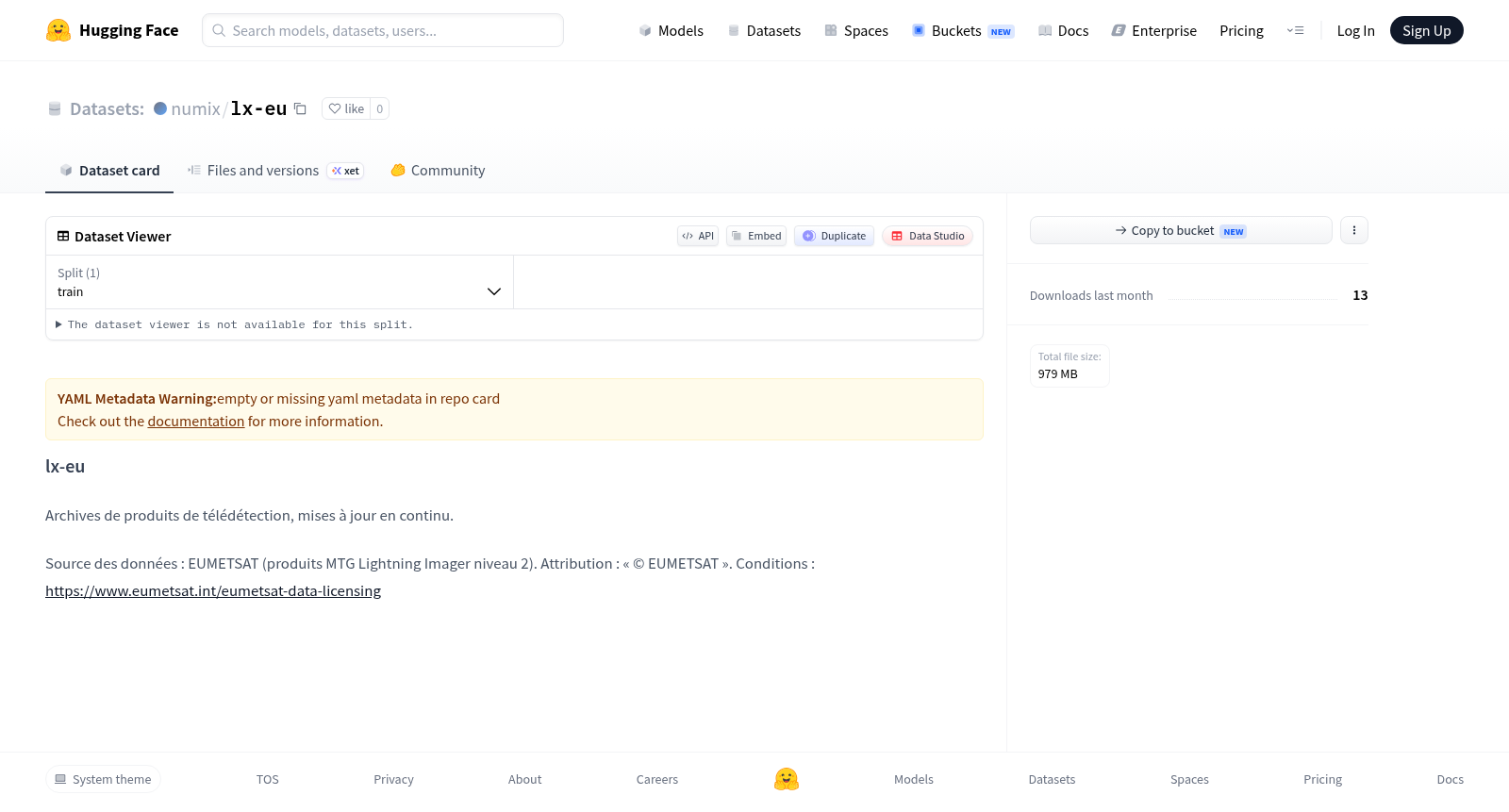Open Enterprise in the top navigation
This screenshot has height=812, width=1509.
coord(1153,30)
